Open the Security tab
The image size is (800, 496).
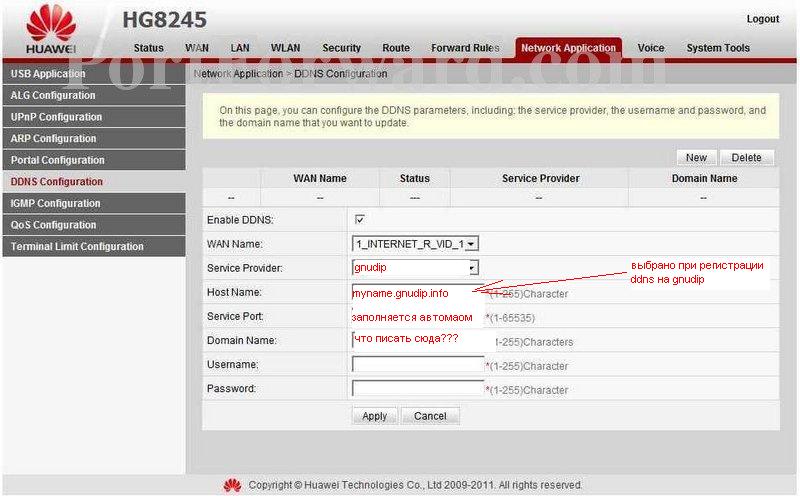[341, 48]
